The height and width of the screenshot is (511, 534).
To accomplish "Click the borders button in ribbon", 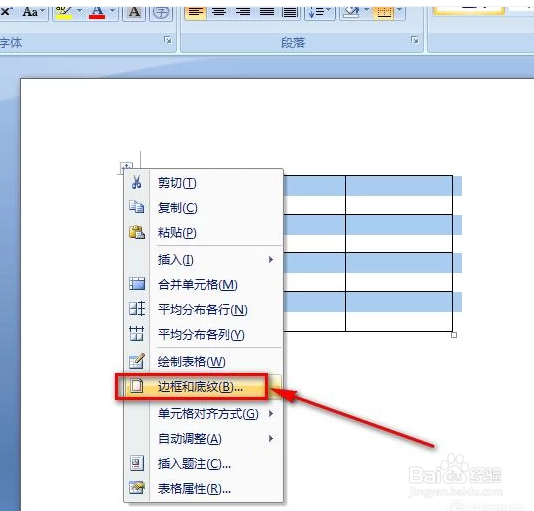I will (x=384, y=13).
